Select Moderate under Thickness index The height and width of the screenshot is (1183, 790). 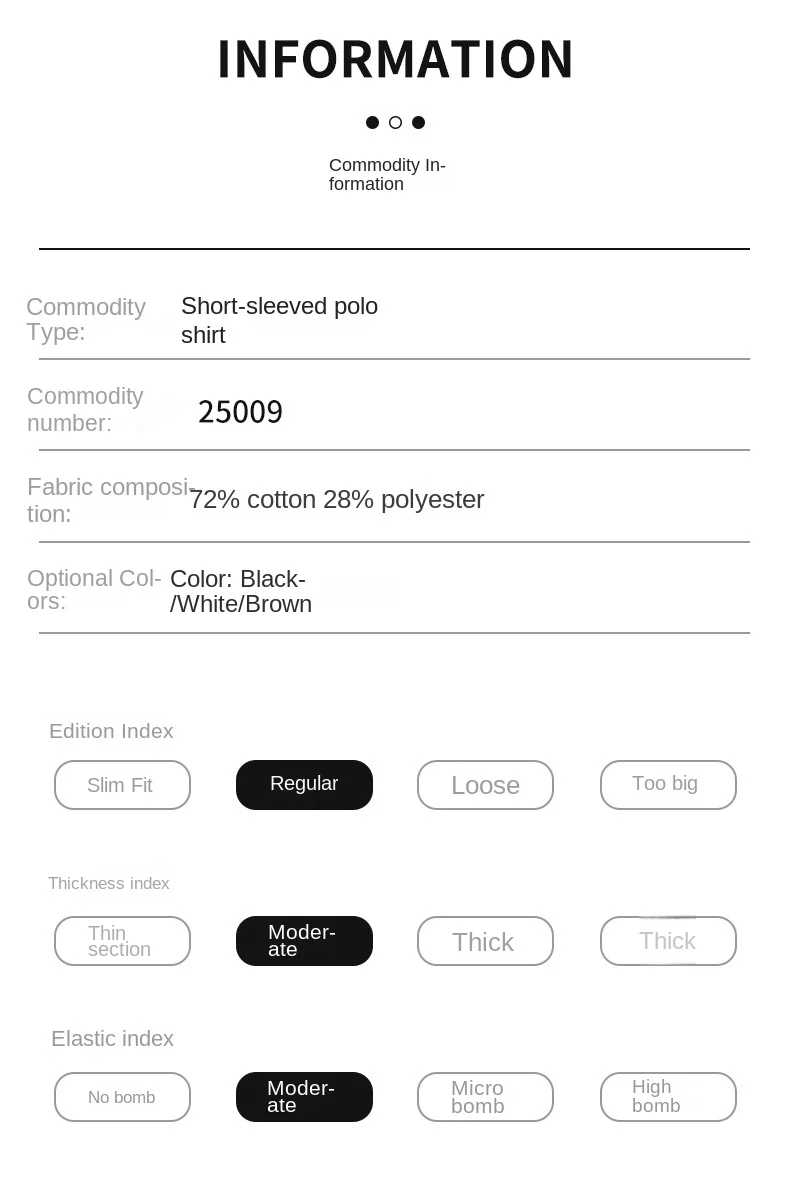pyautogui.click(x=304, y=941)
